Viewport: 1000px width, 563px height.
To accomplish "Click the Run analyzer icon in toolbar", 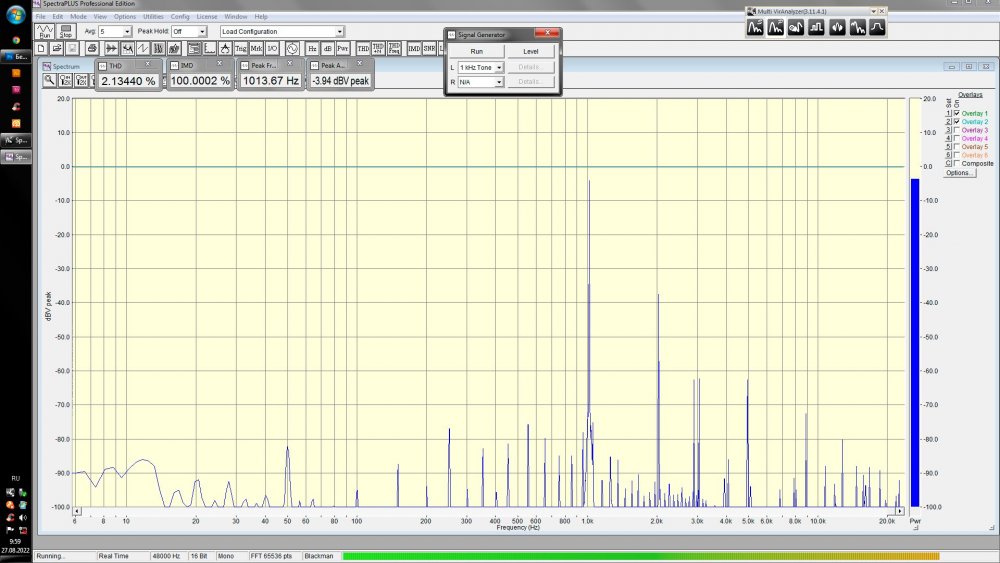I will point(43,31).
